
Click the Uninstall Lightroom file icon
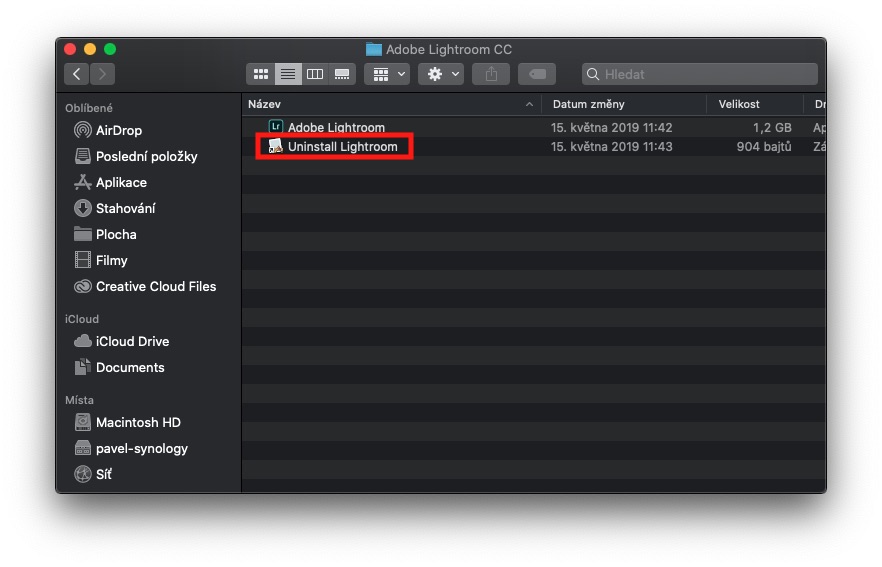(276, 146)
